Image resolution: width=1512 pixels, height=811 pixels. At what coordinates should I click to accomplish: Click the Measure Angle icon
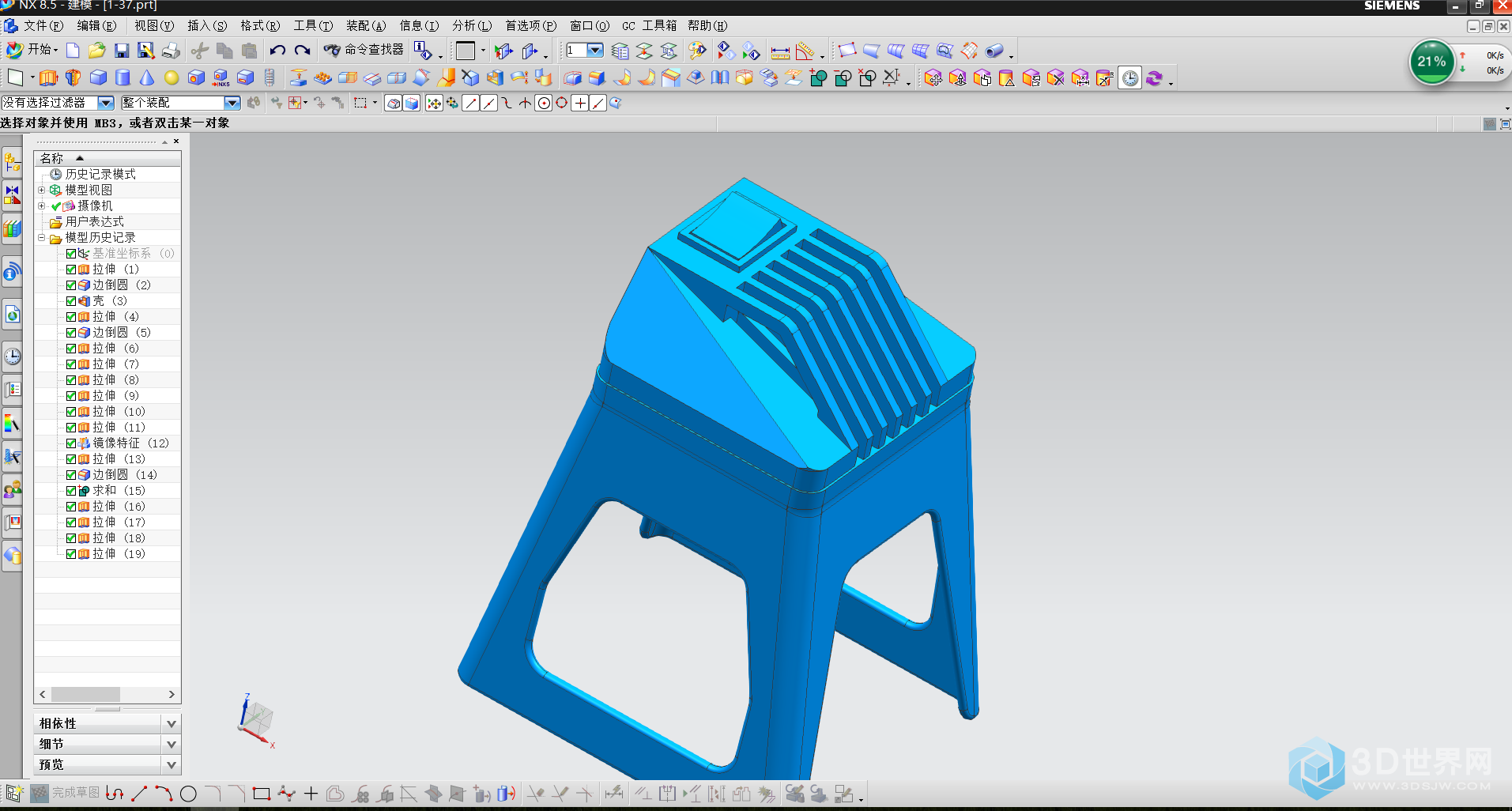pyautogui.click(x=805, y=51)
